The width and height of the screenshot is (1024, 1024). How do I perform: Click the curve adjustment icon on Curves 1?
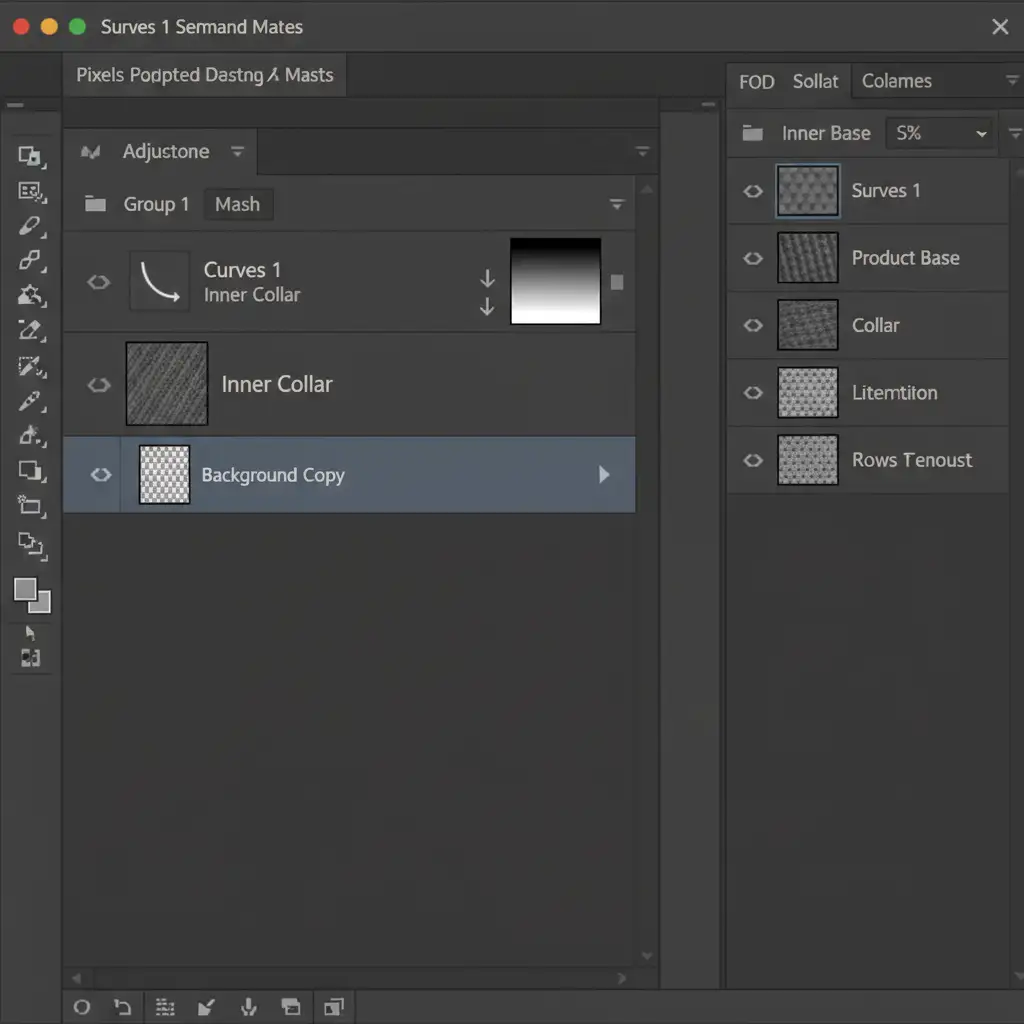(x=159, y=281)
